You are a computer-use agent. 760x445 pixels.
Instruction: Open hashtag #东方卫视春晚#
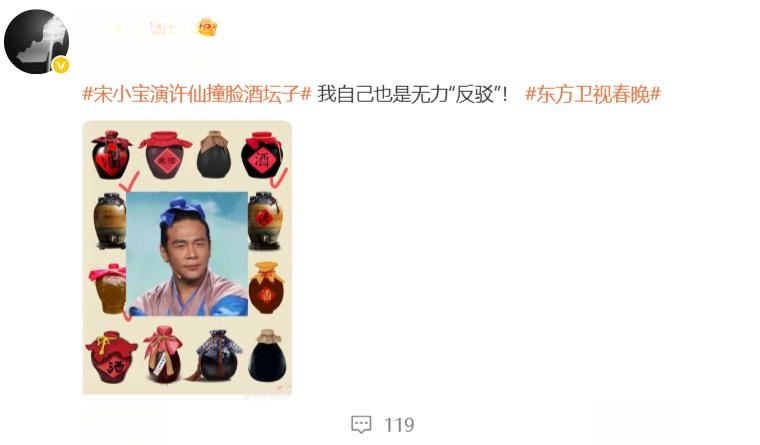(593, 94)
